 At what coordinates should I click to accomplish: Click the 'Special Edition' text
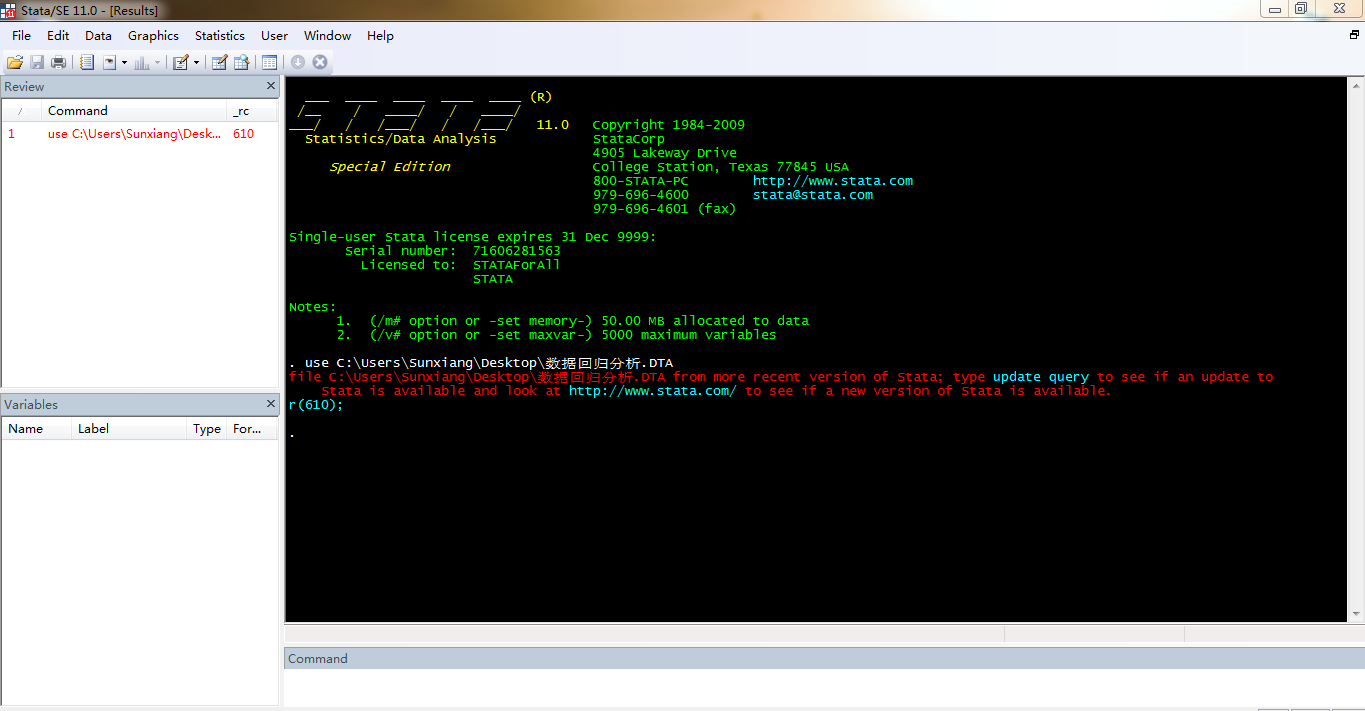click(x=390, y=167)
